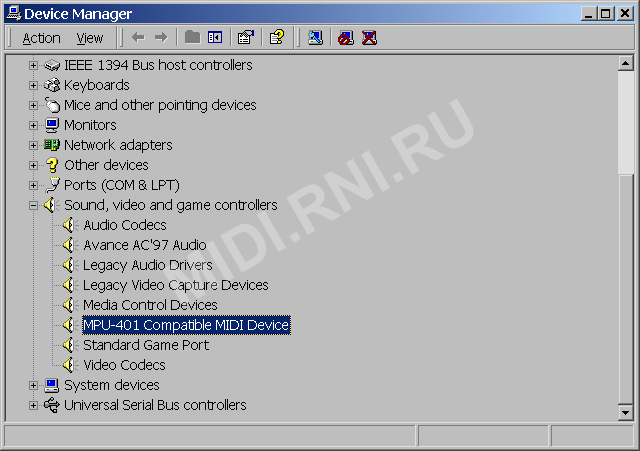Select the Video Codecs entry

click(x=124, y=365)
